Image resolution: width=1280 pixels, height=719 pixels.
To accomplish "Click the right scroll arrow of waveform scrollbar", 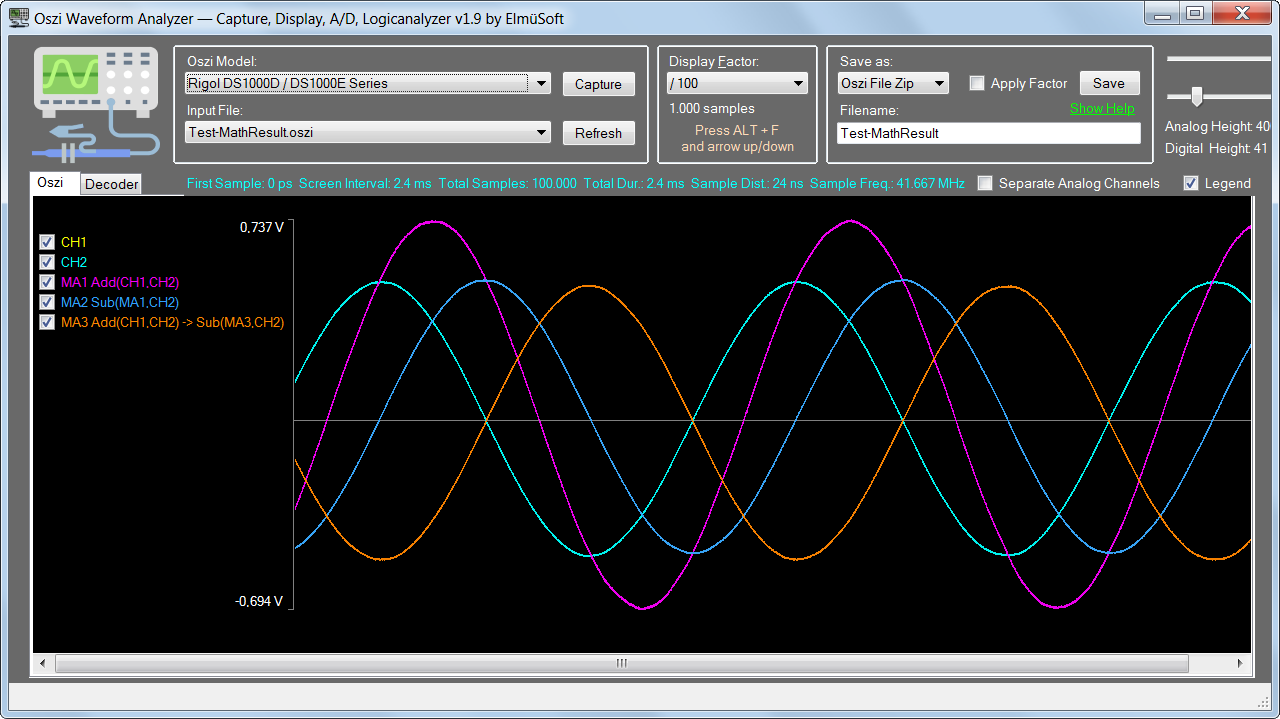I will pos(1240,664).
